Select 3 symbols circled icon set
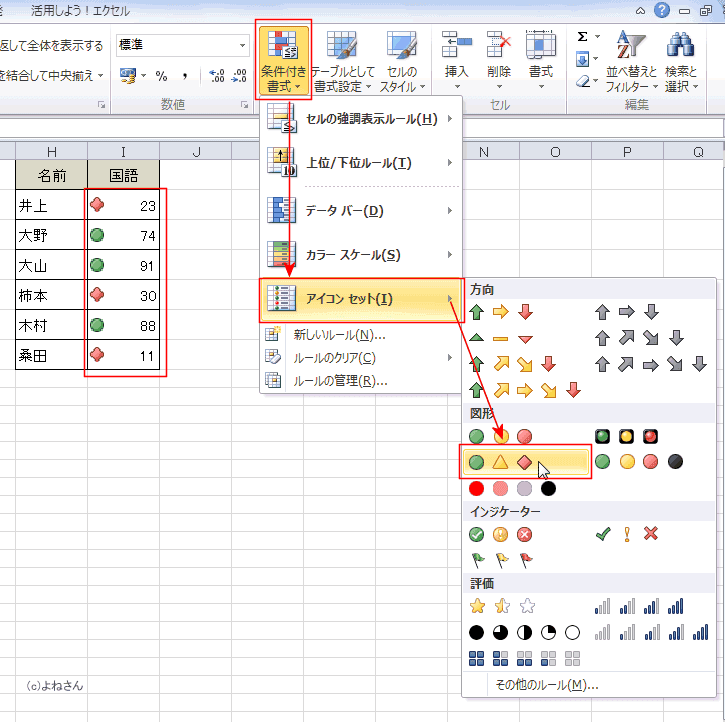725x722 pixels. coord(501,534)
